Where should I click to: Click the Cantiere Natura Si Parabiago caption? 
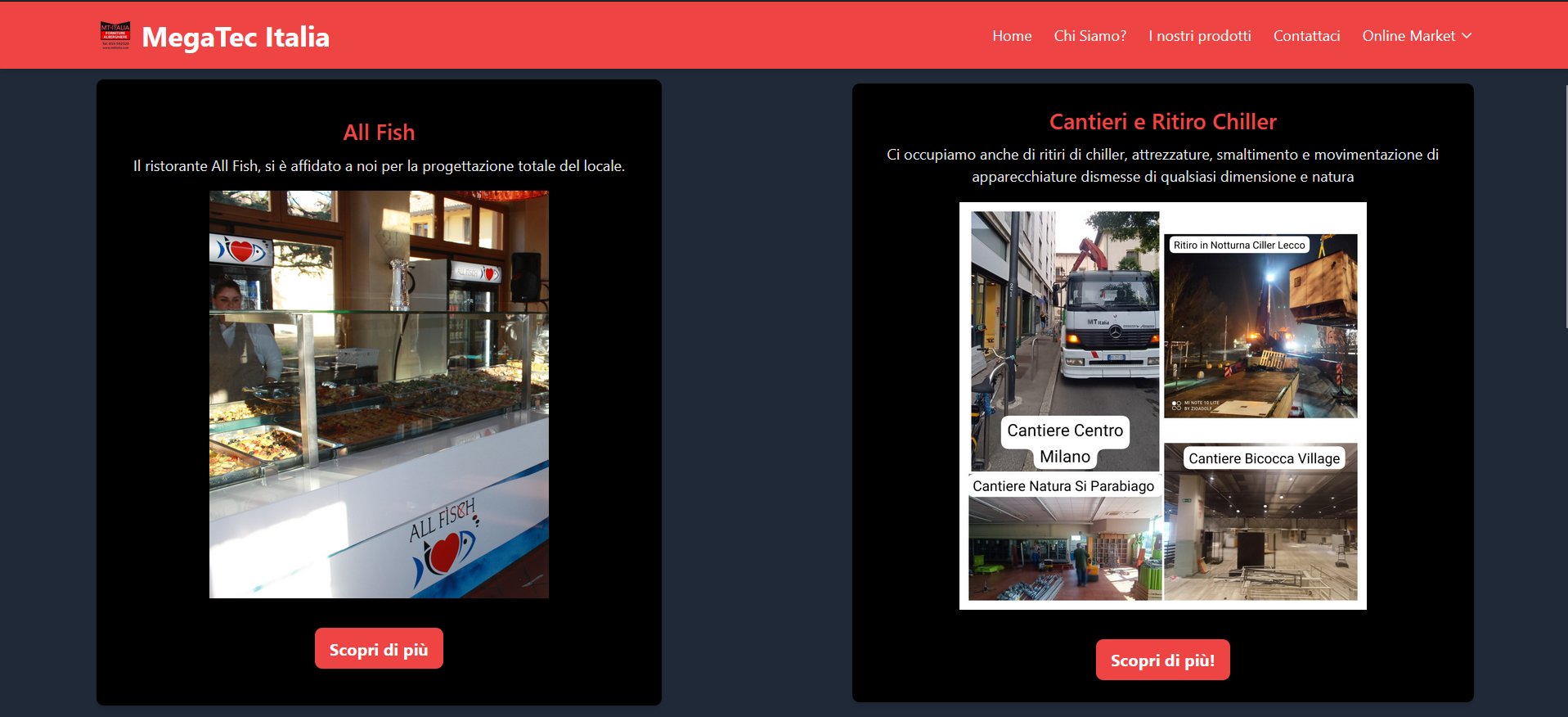click(1063, 486)
